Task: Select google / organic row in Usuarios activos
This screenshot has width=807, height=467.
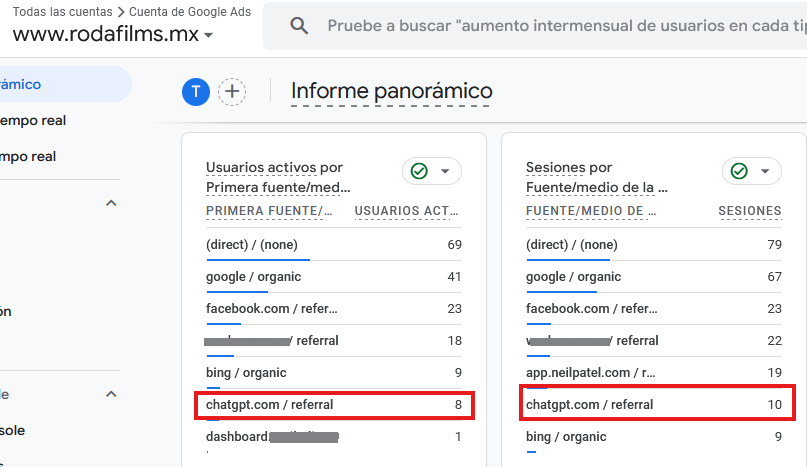Action: [x=253, y=277]
